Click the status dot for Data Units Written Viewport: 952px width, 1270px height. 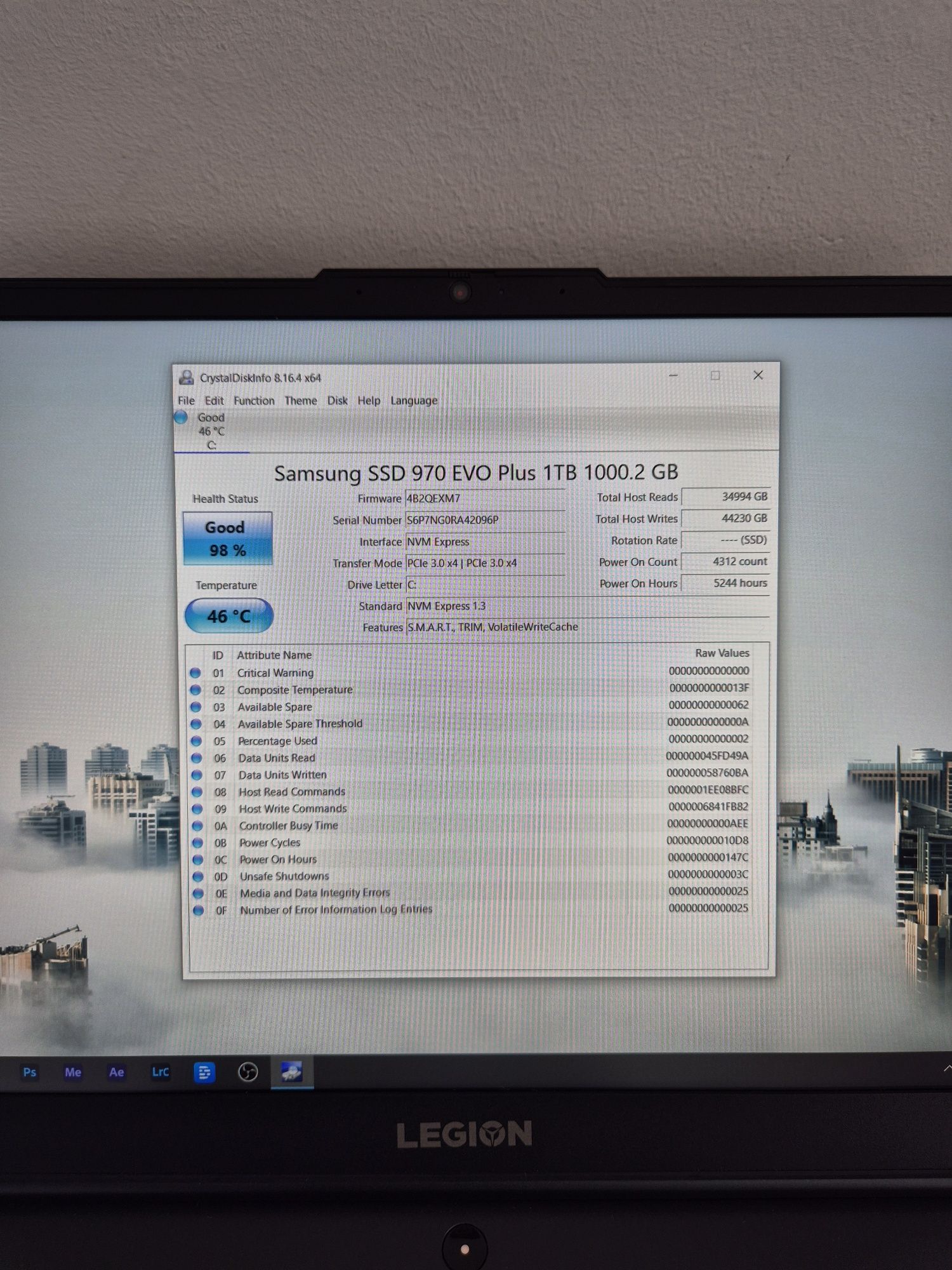point(197,775)
